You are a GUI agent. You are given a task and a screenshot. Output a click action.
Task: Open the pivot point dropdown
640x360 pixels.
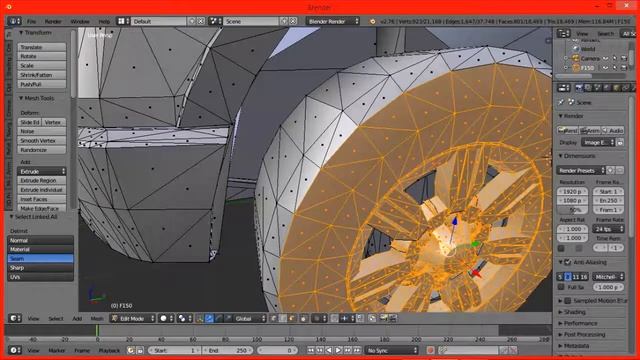pyautogui.click(x=185, y=318)
